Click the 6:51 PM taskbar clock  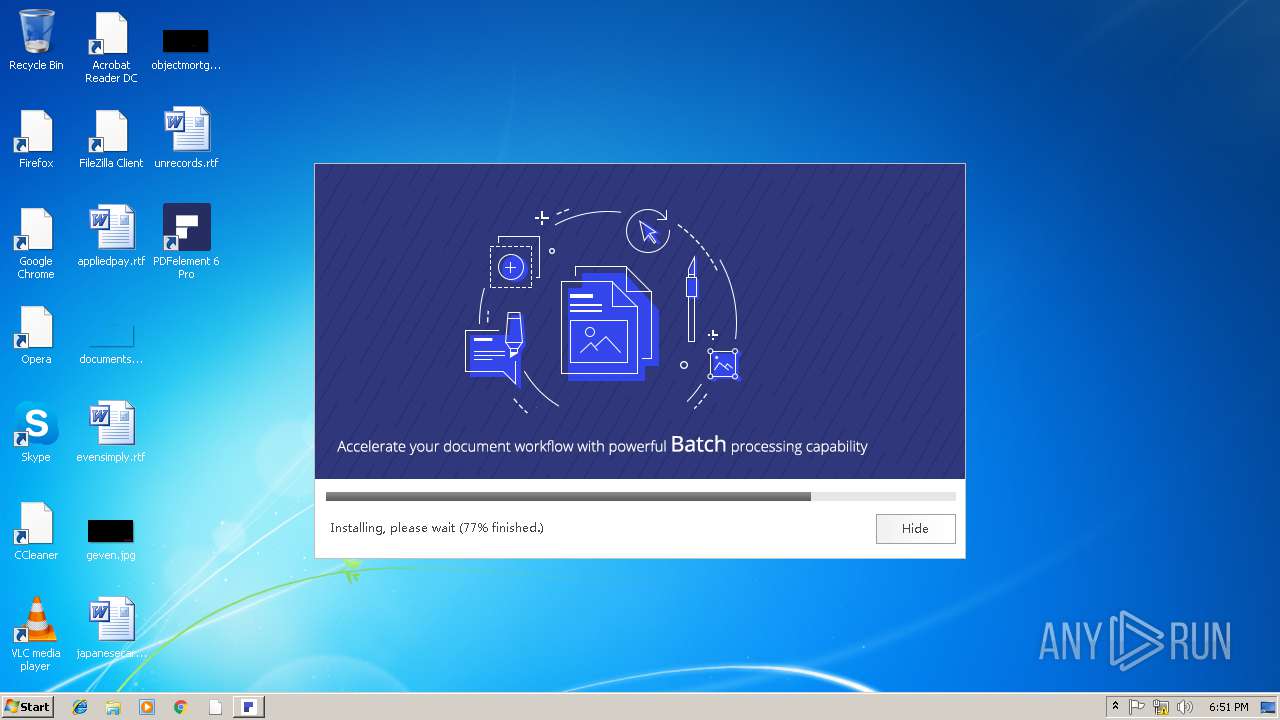tap(1228, 707)
